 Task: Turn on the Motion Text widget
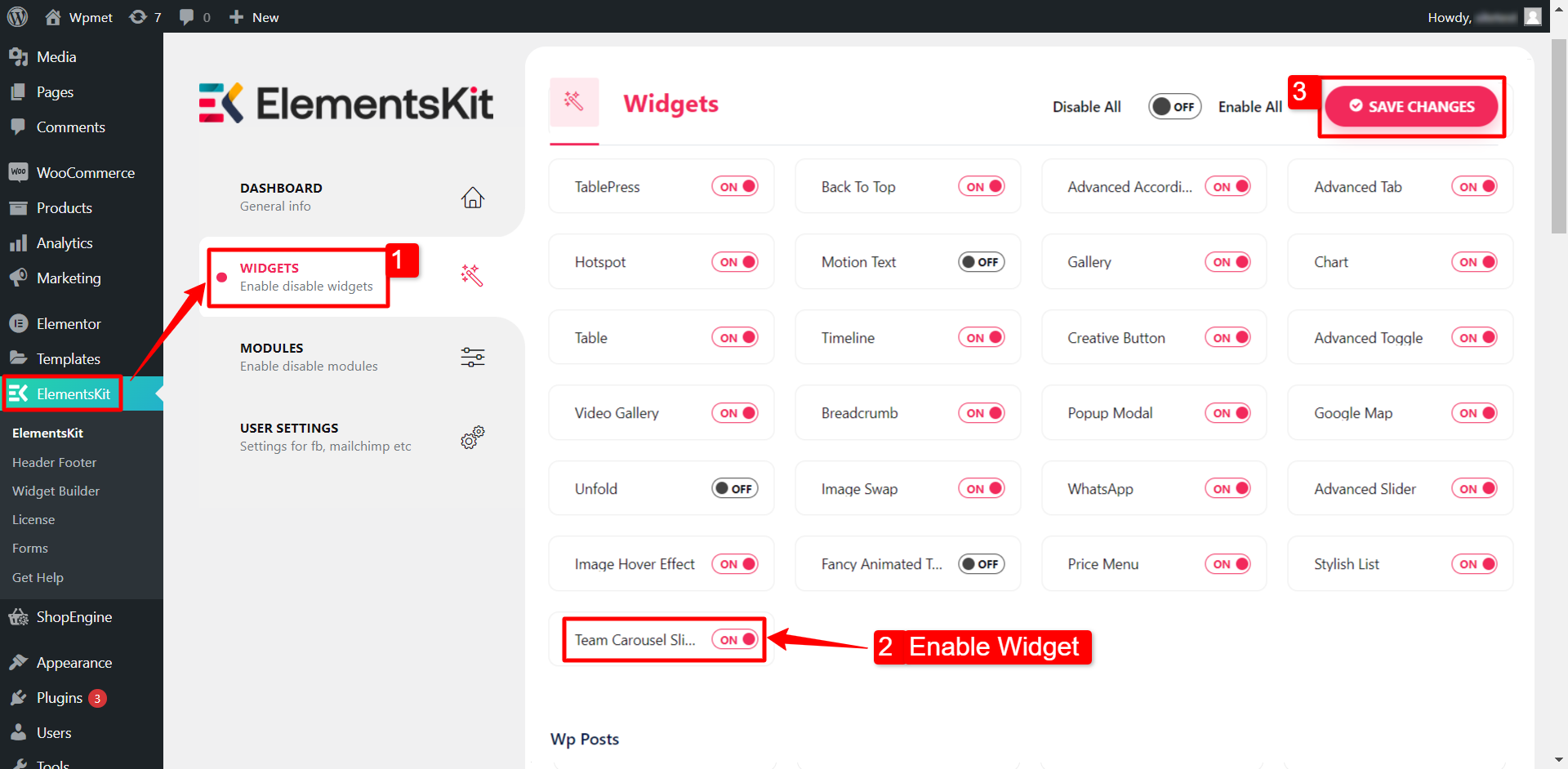(981, 262)
